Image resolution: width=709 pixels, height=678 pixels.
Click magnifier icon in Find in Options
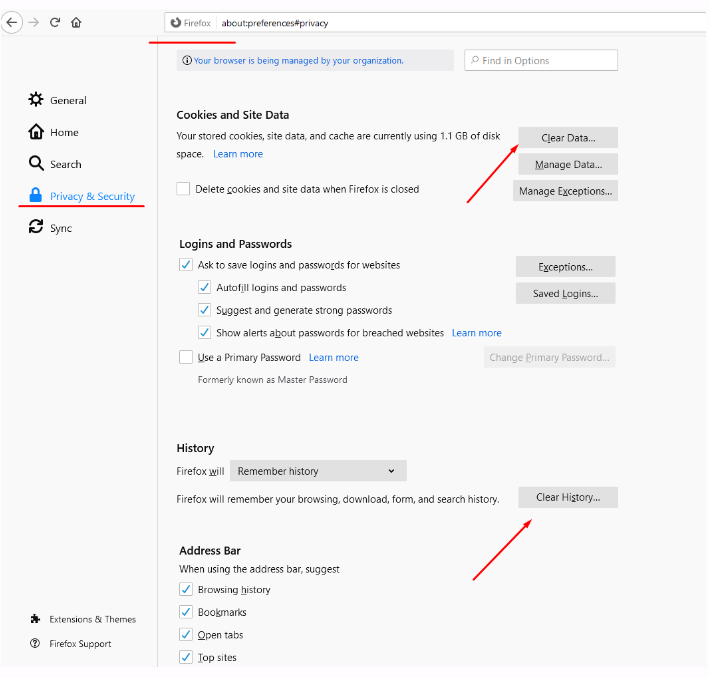tap(475, 60)
